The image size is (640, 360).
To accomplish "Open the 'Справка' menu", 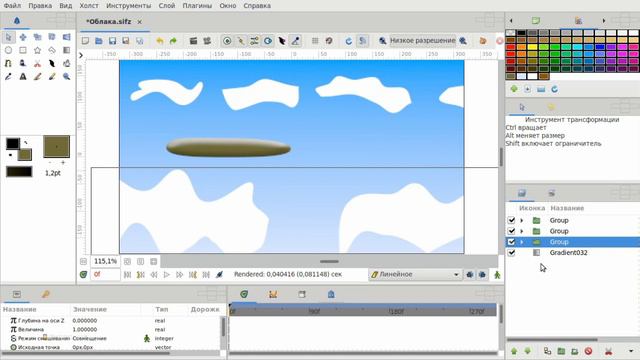I will (257, 6).
